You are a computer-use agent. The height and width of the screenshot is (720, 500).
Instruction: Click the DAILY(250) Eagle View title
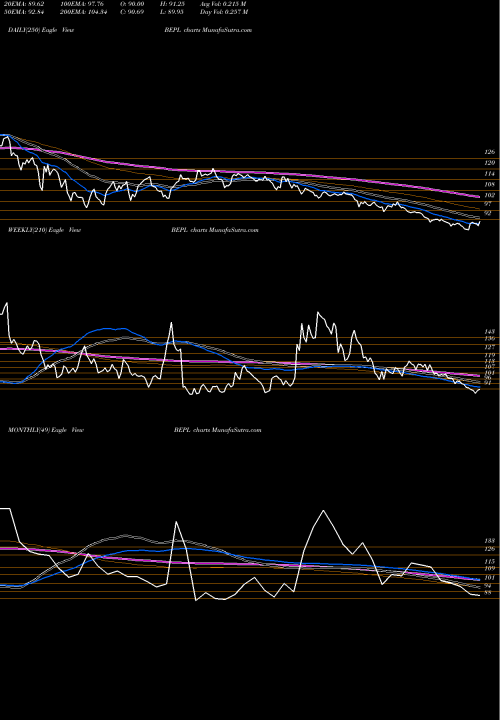click(x=41, y=30)
